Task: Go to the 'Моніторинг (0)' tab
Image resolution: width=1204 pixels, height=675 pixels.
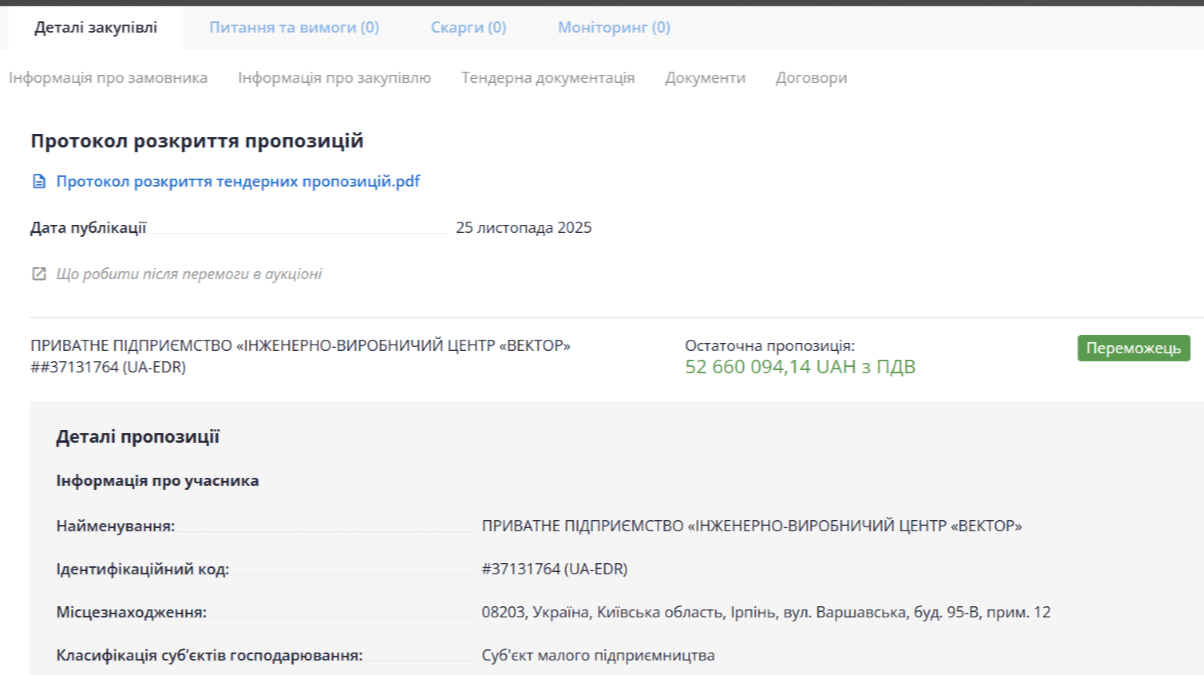Action: [614, 28]
